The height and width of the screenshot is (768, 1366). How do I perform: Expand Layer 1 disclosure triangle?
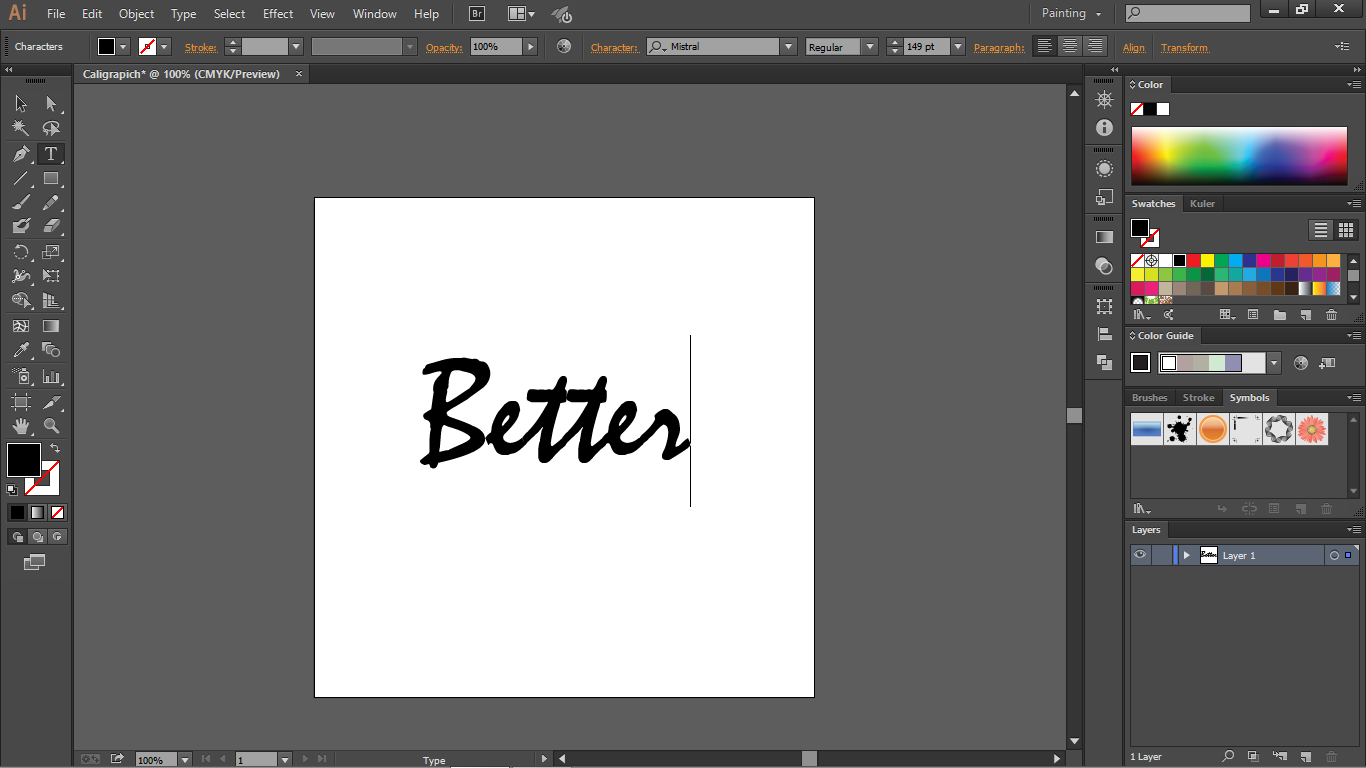tap(1187, 555)
